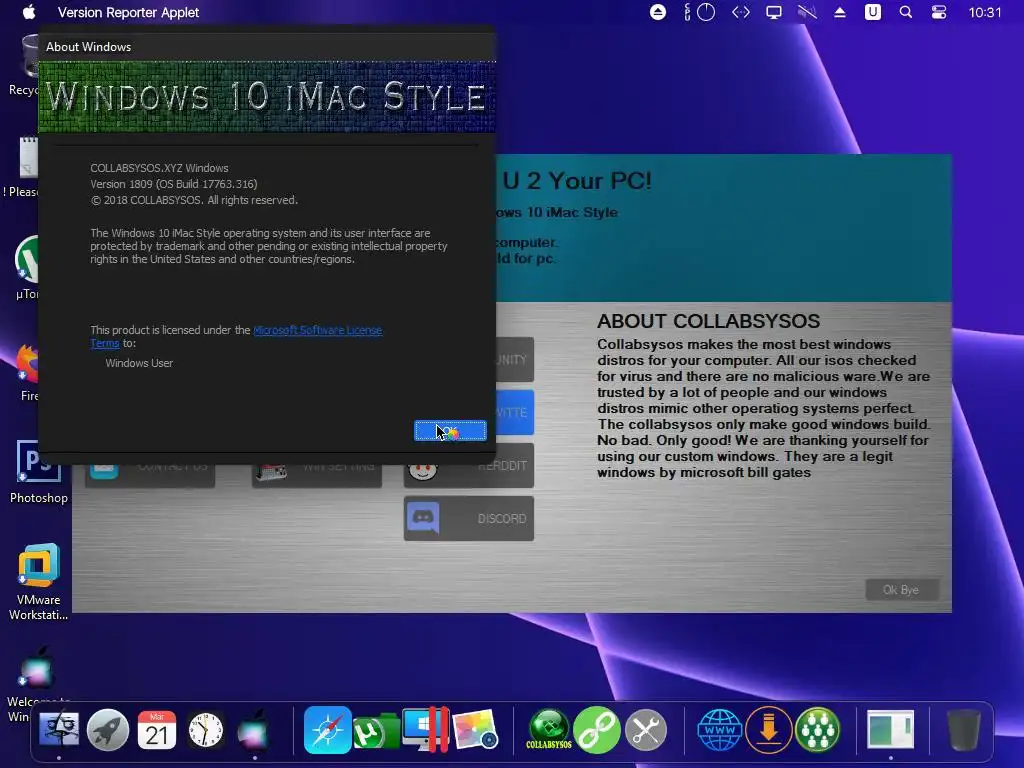The image size is (1024, 768).
Task: Open the Control Center toggles icon
Action: [x=939, y=12]
